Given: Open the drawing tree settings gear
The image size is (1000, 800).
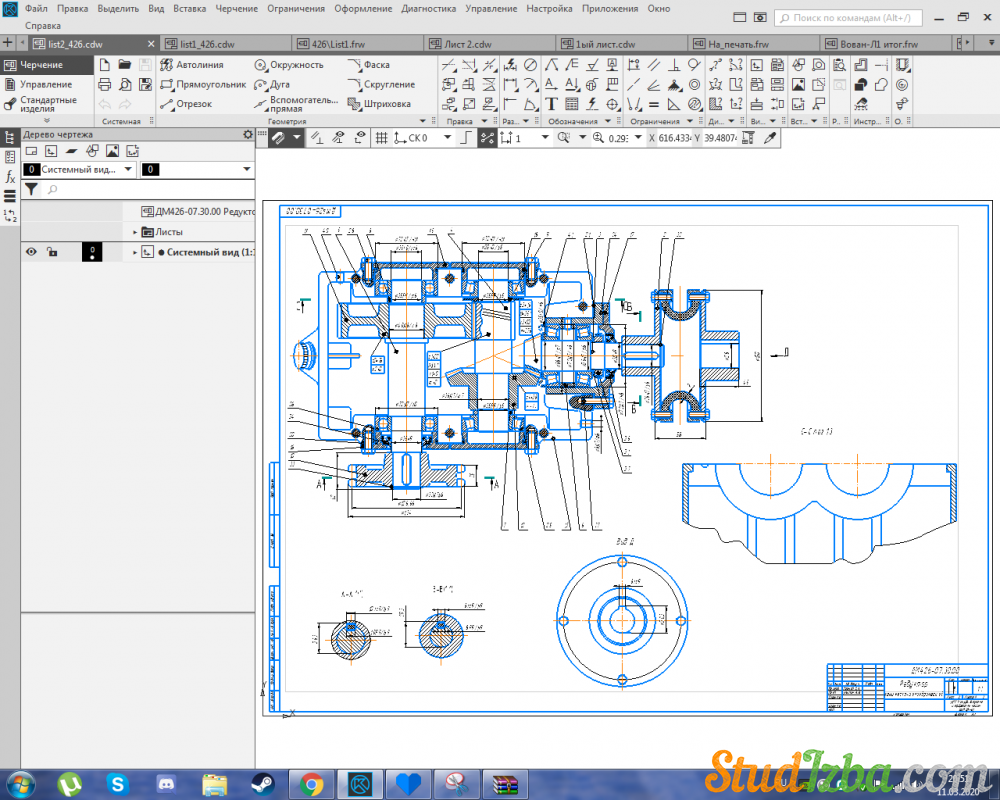Looking at the screenshot, I should pyautogui.click(x=248, y=134).
